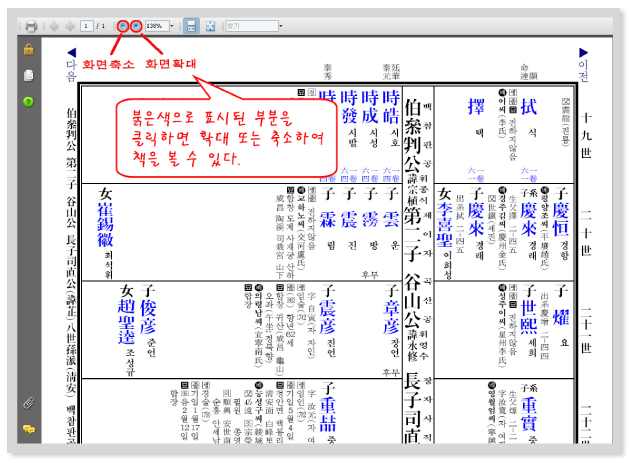The image size is (629, 463).
Task: Open the blue name 擇 (택)
Action: (476, 107)
